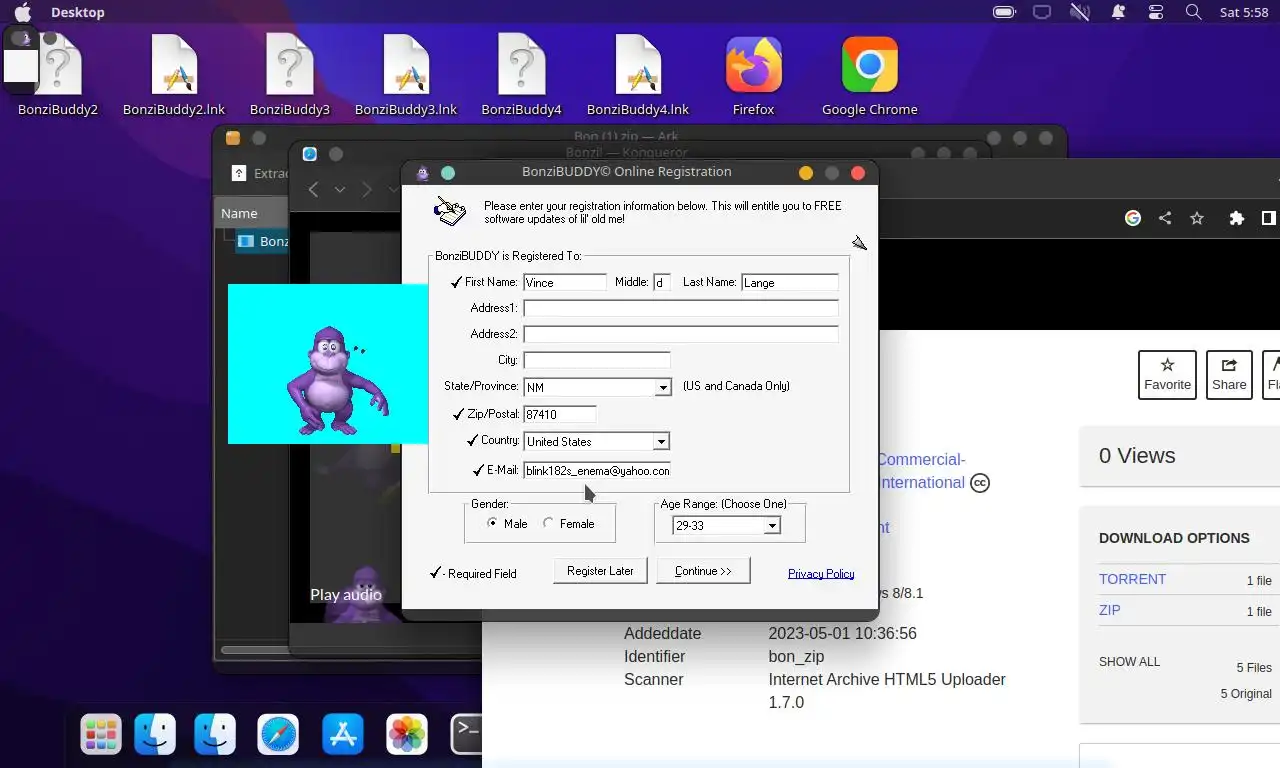1280x768 pixels.
Task: Click the 0 Views text
Action: pyautogui.click(x=1137, y=456)
